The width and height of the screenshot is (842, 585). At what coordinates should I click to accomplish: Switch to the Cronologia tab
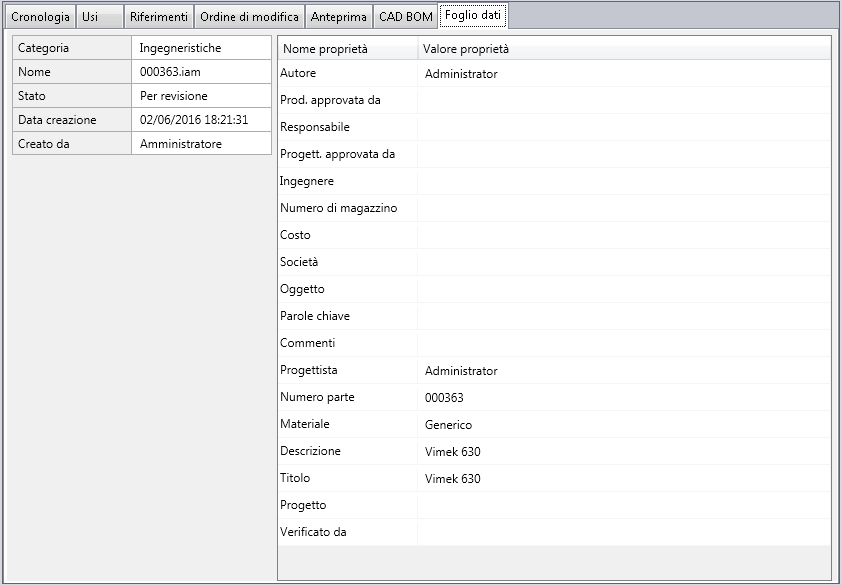click(40, 17)
